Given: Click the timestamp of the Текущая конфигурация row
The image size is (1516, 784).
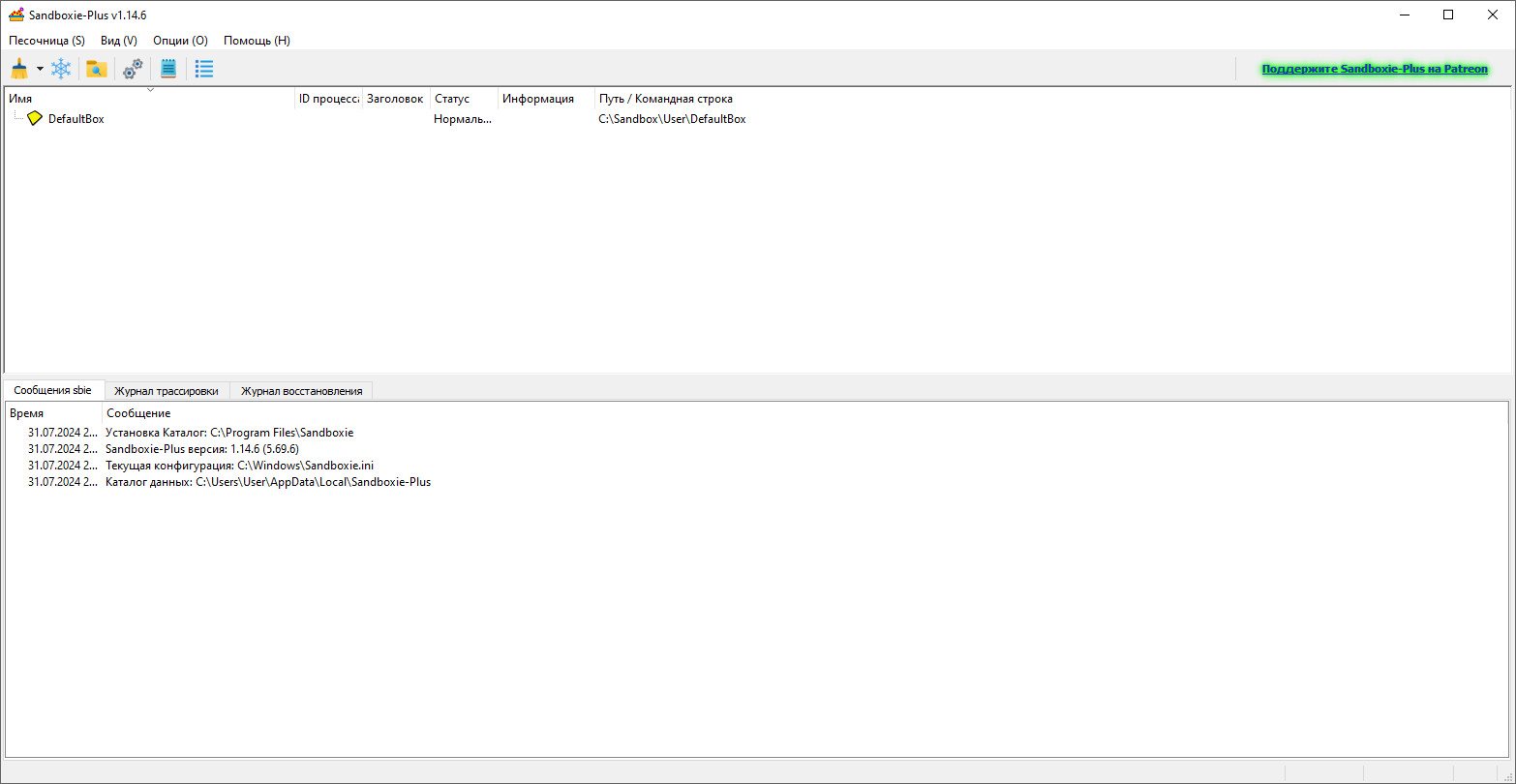Looking at the screenshot, I should coord(63,466).
